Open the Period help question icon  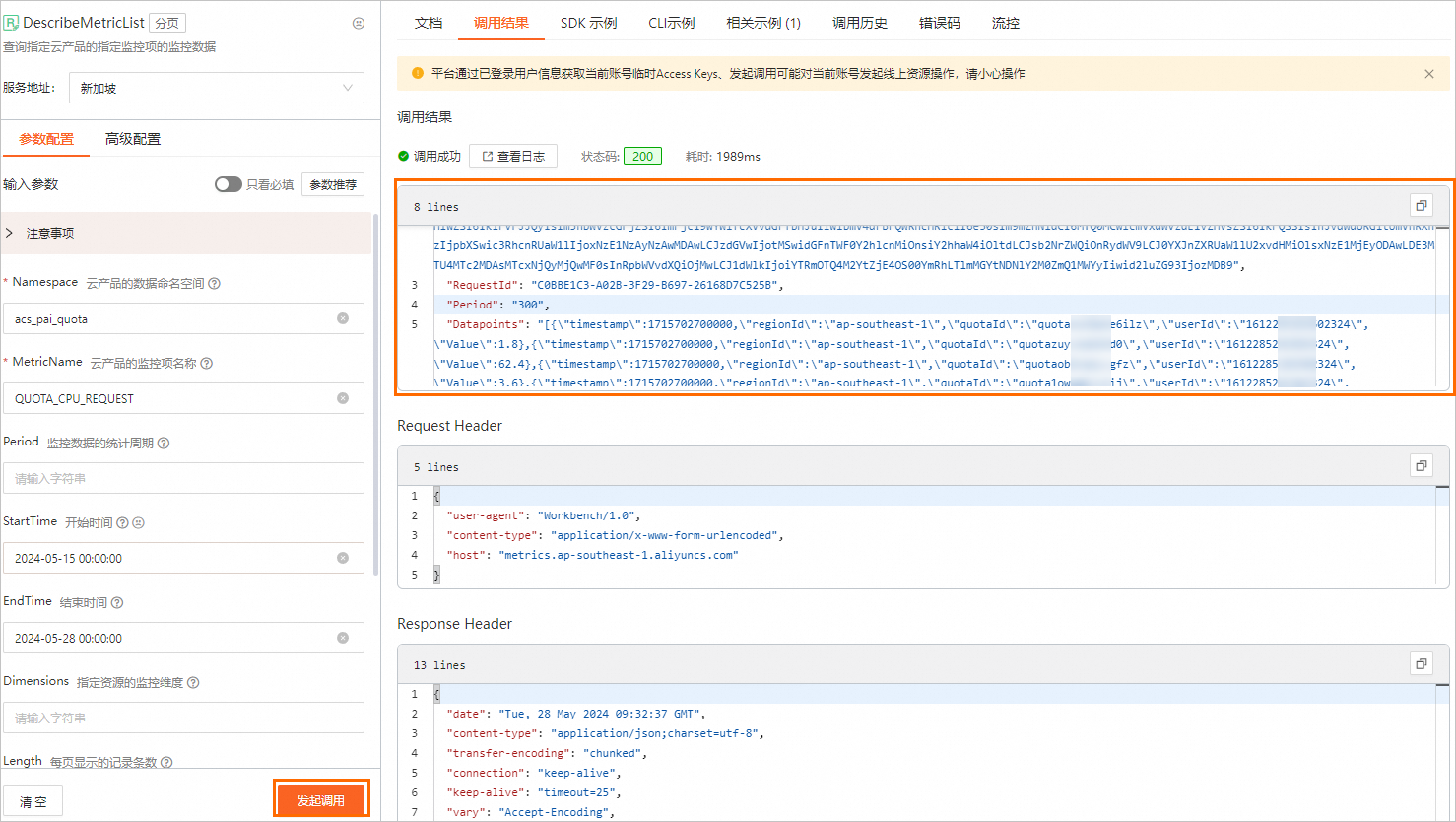click(164, 443)
